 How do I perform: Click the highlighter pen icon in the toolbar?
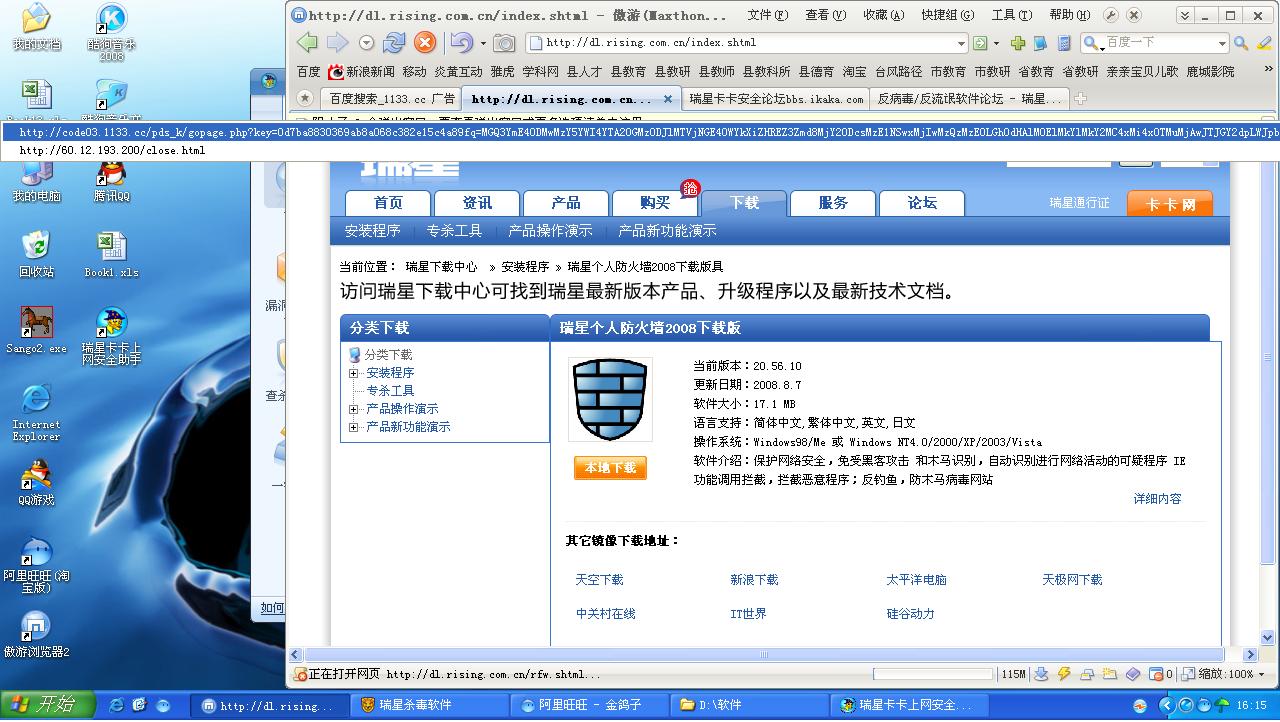(1264, 43)
